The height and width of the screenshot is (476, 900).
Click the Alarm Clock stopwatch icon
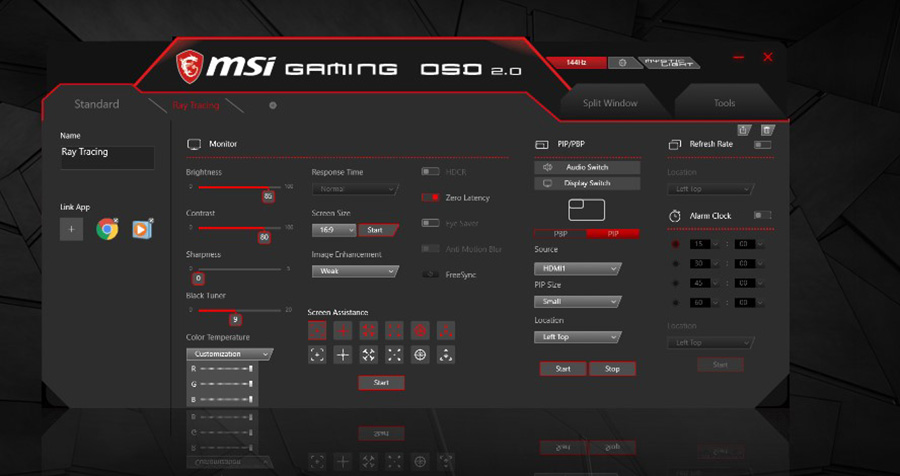[674, 216]
